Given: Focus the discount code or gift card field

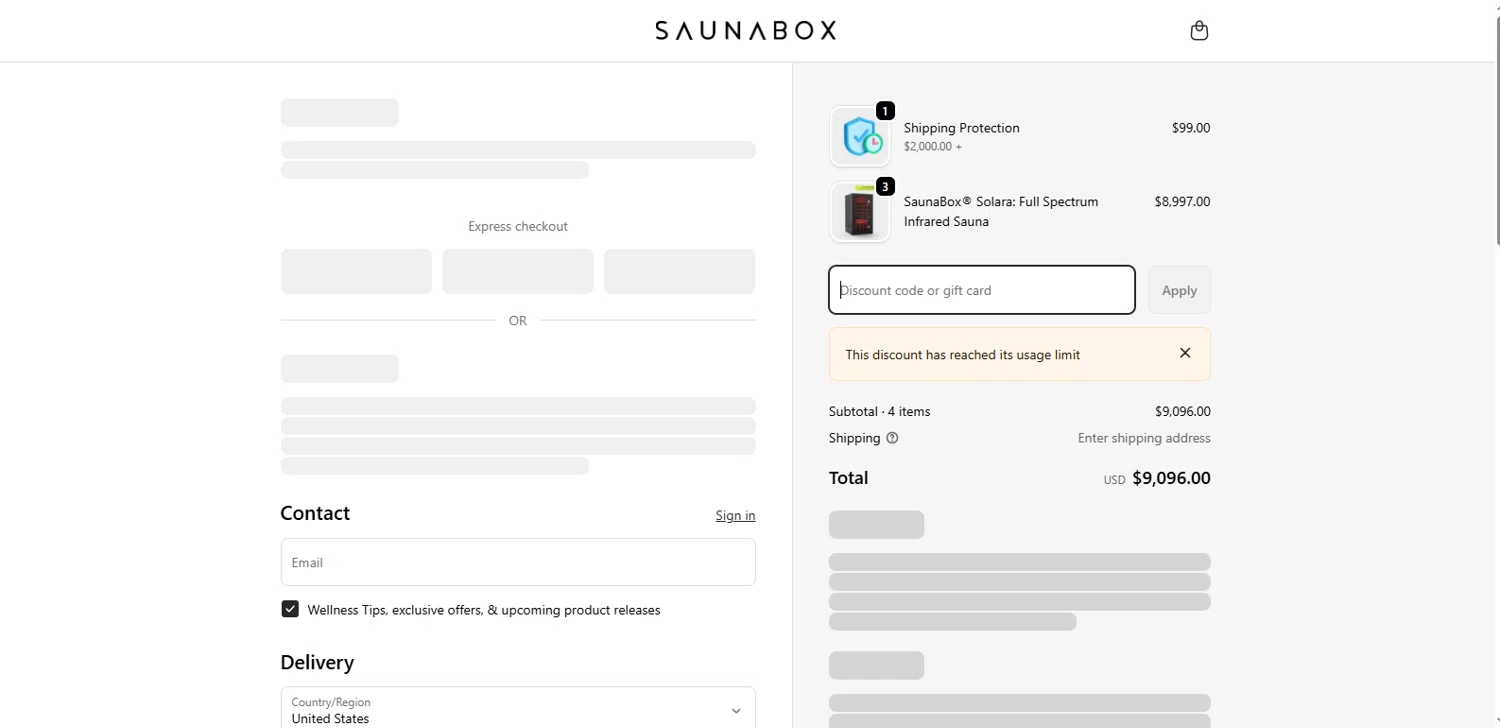Looking at the screenshot, I should tap(982, 290).
